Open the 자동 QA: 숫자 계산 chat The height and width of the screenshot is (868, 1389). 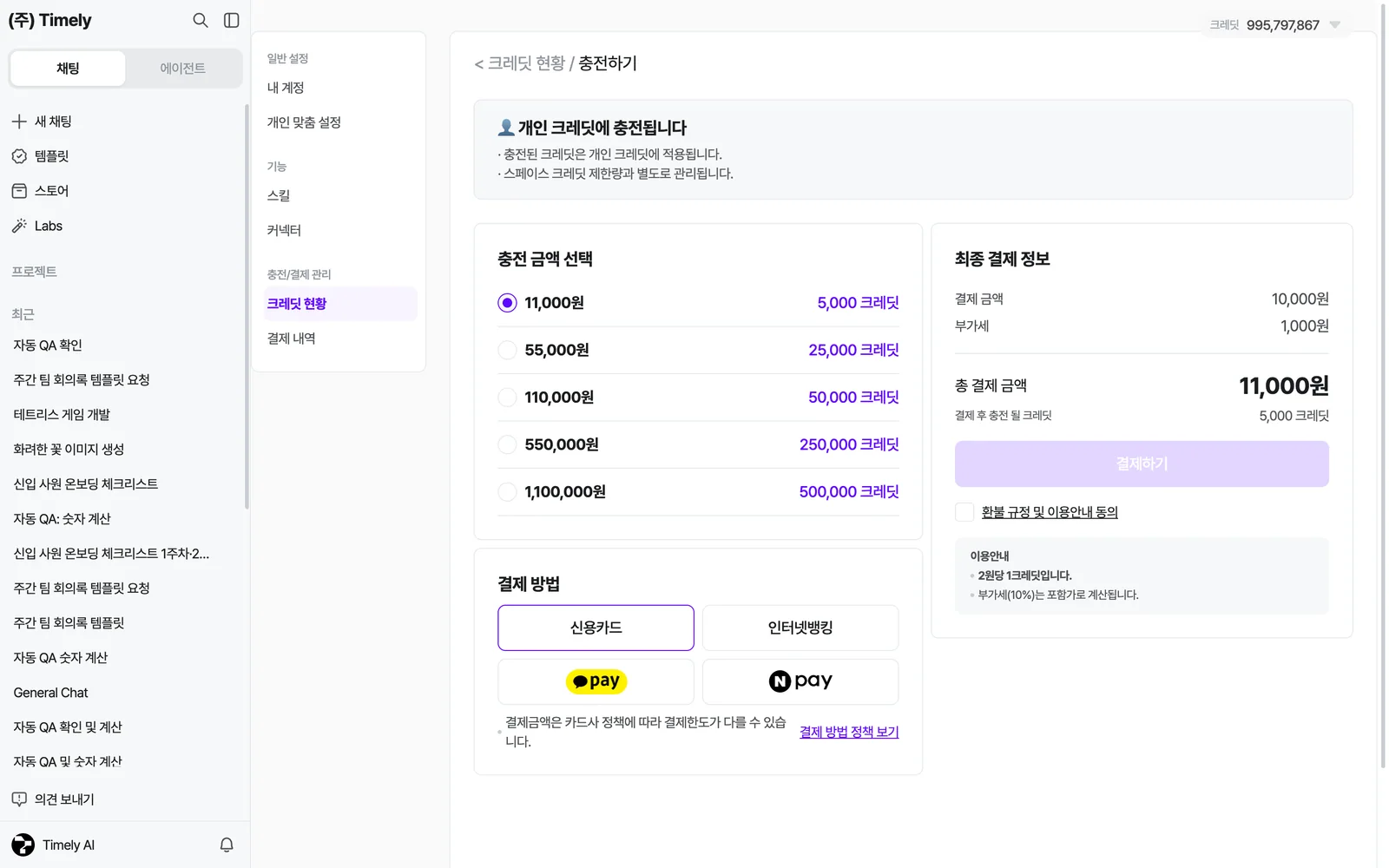(x=62, y=519)
